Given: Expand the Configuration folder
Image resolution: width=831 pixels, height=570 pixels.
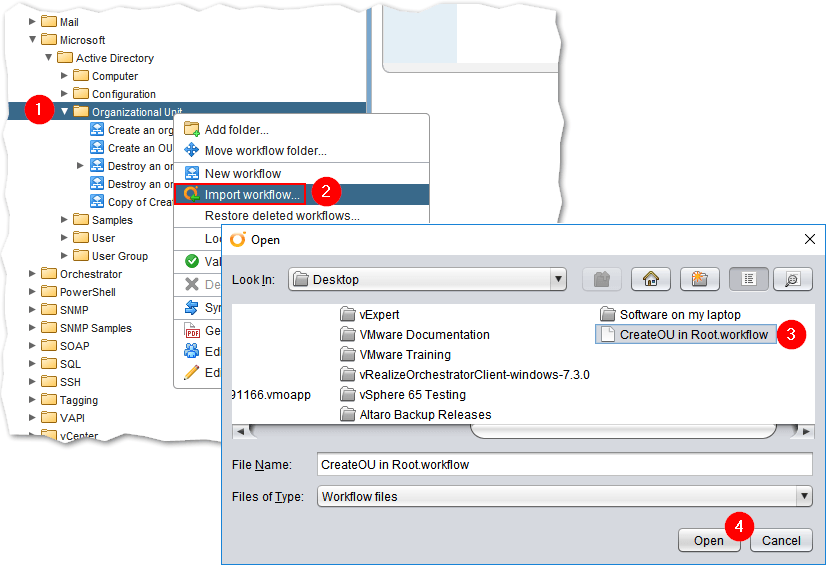Looking at the screenshot, I should tap(65, 94).
